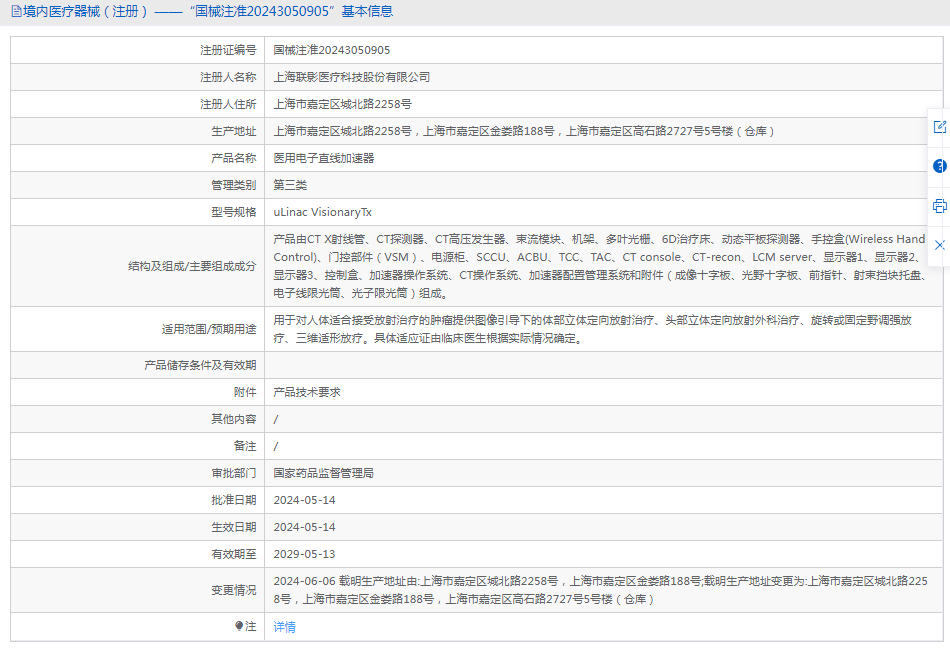
Task: Click the slash value in the 其他内容 row
Action: (x=276, y=419)
